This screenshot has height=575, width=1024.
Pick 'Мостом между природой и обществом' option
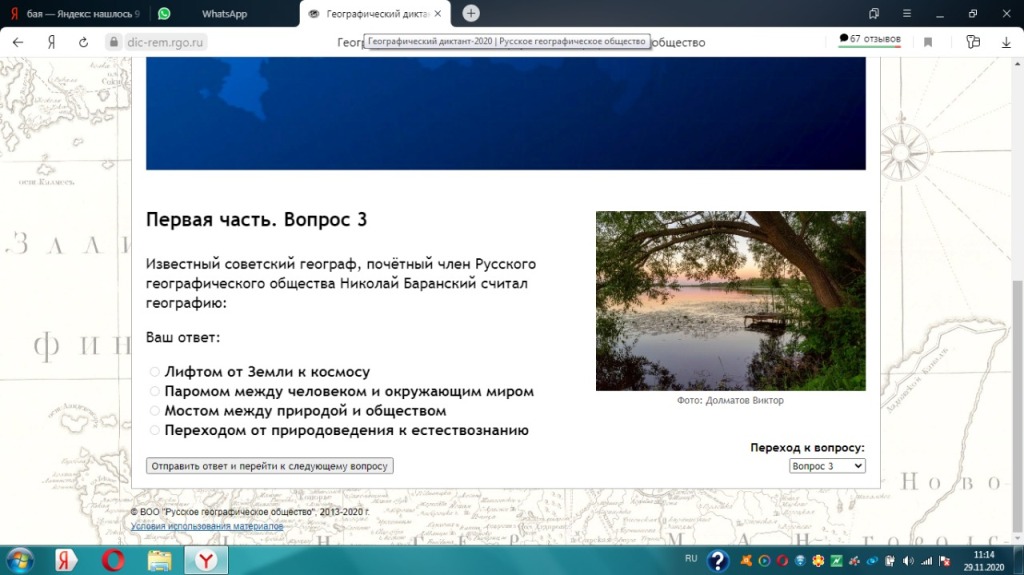pos(155,411)
